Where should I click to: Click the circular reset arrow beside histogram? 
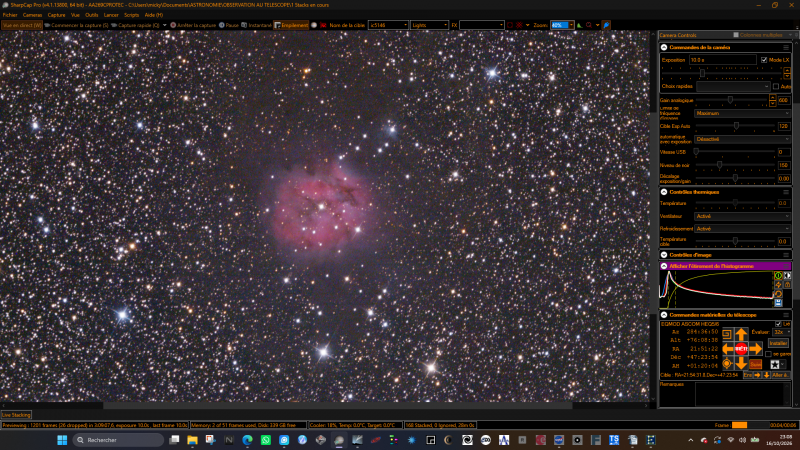[x=778, y=294]
